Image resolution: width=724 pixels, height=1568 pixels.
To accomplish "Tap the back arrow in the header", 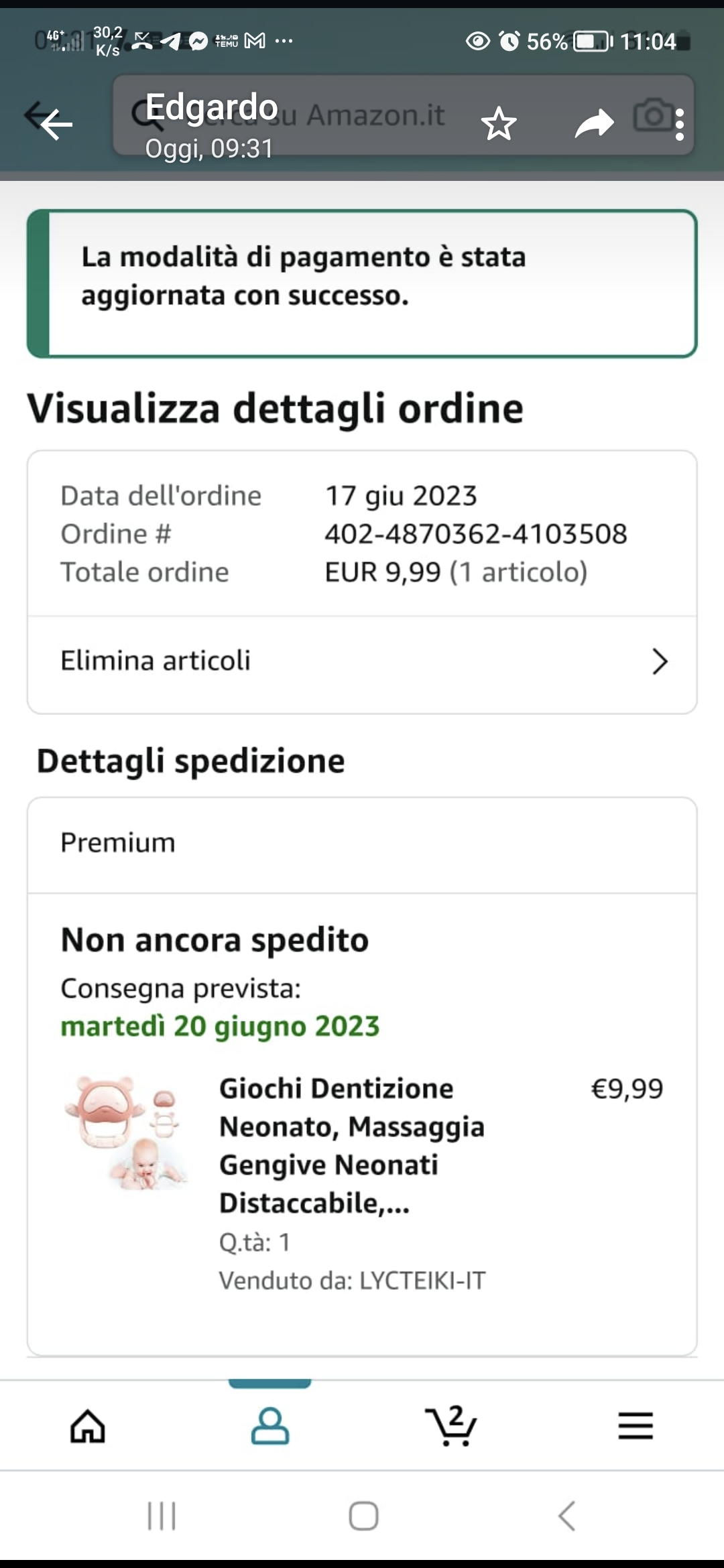I will coord(55,123).
